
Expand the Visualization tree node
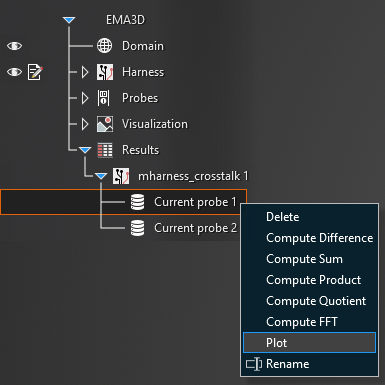coord(85,124)
